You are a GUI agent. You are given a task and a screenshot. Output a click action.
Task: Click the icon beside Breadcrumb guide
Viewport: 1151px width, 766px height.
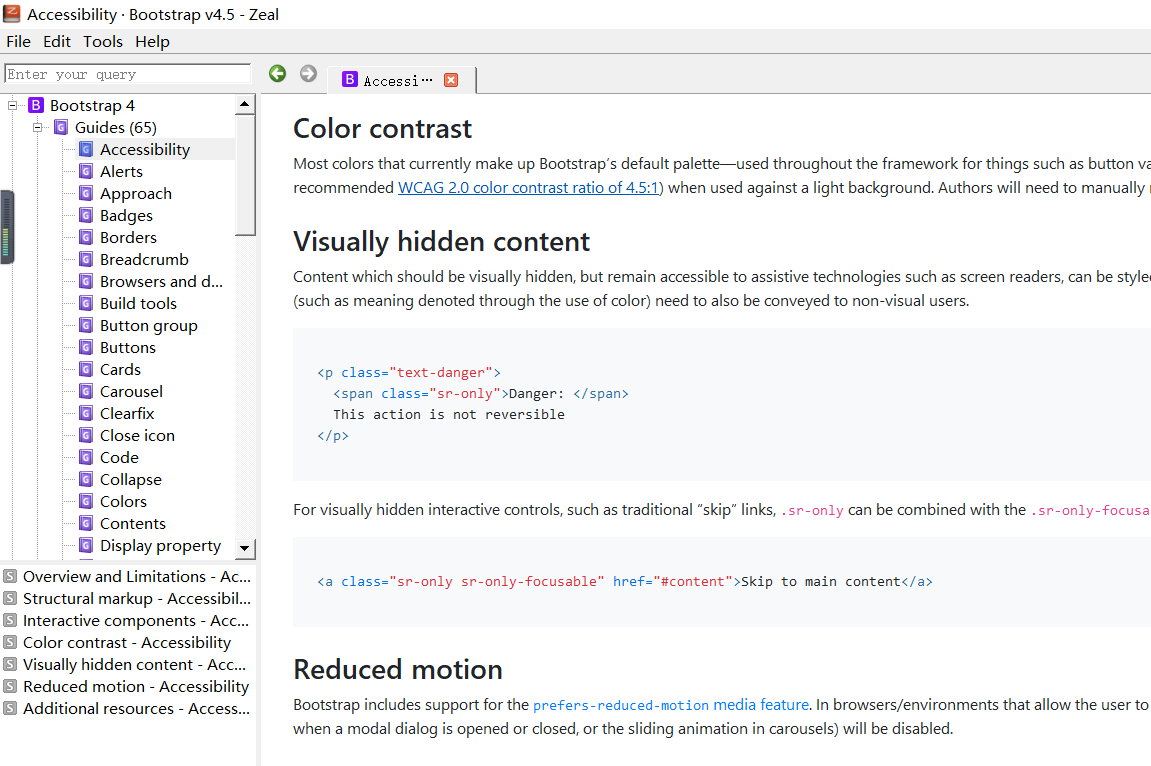point(86,259)
